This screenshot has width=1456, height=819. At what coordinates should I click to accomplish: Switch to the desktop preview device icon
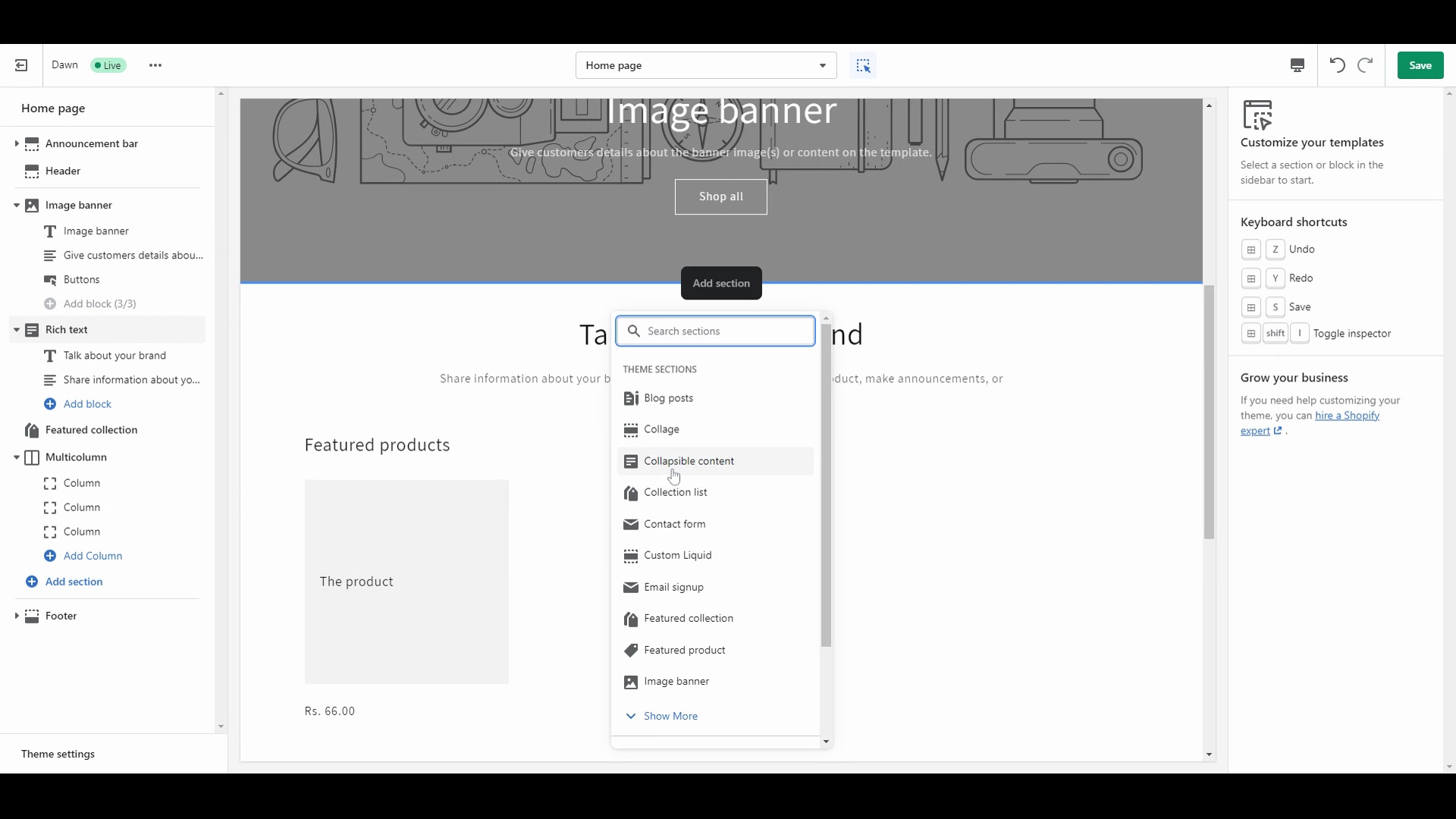[1298, 66]
